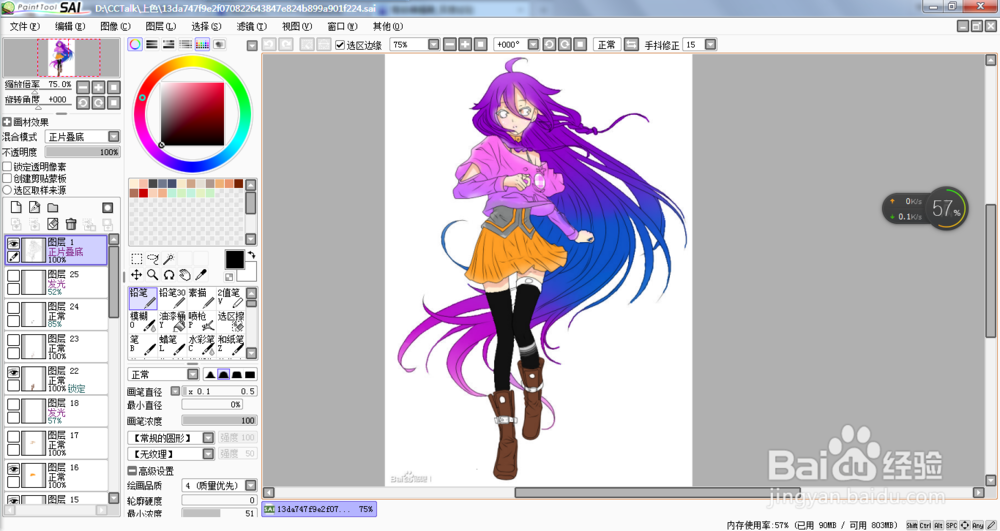Open brush blend mode 正常 dropdown
The image size is (1000, 531).
tap(193, 374)
